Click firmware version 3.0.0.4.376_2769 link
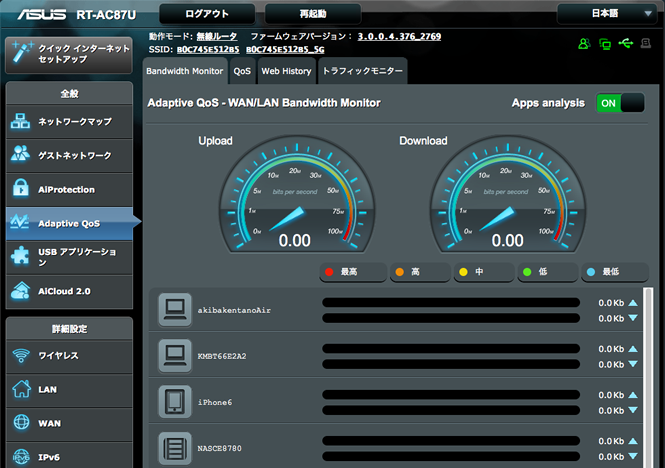 coord(399,36)
